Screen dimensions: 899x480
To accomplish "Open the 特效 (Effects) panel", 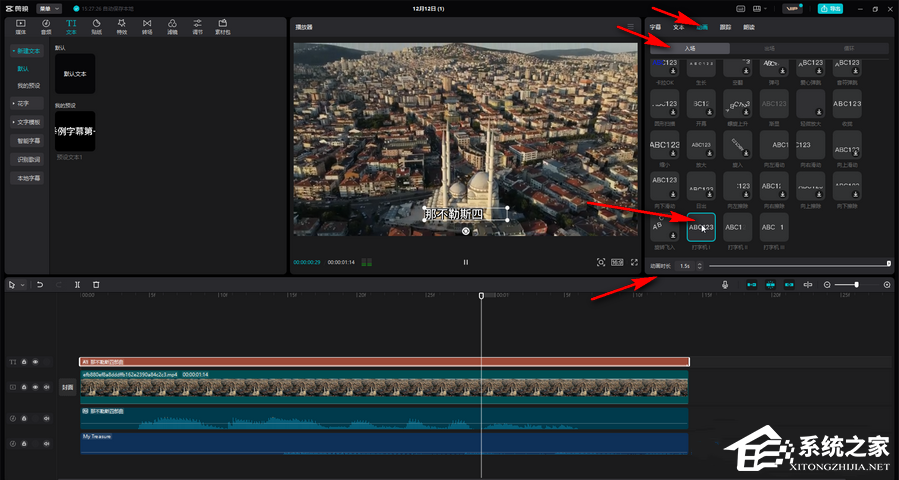I will click(x=122, y=25).
